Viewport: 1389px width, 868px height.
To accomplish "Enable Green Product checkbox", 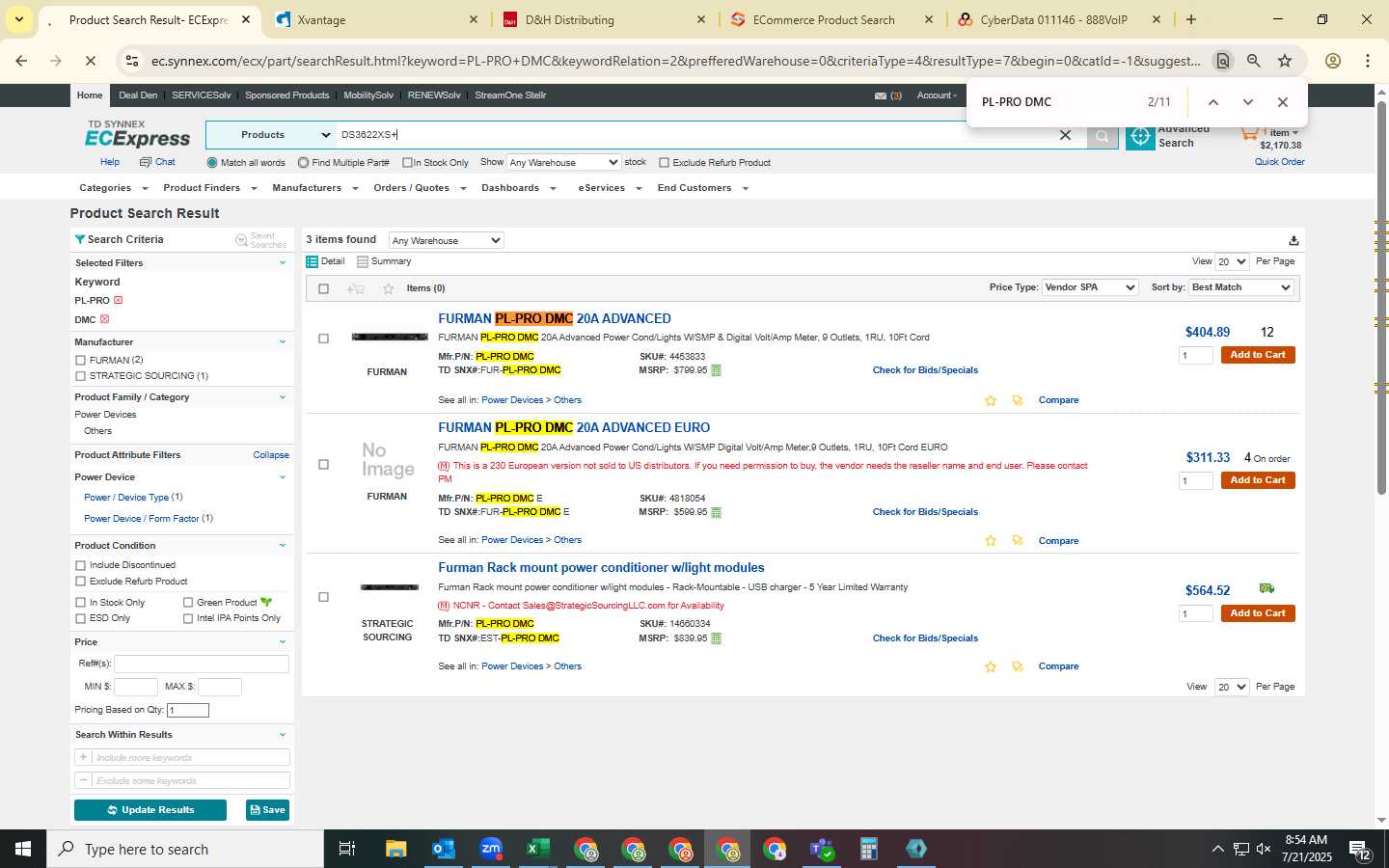I will coord(188,602).
